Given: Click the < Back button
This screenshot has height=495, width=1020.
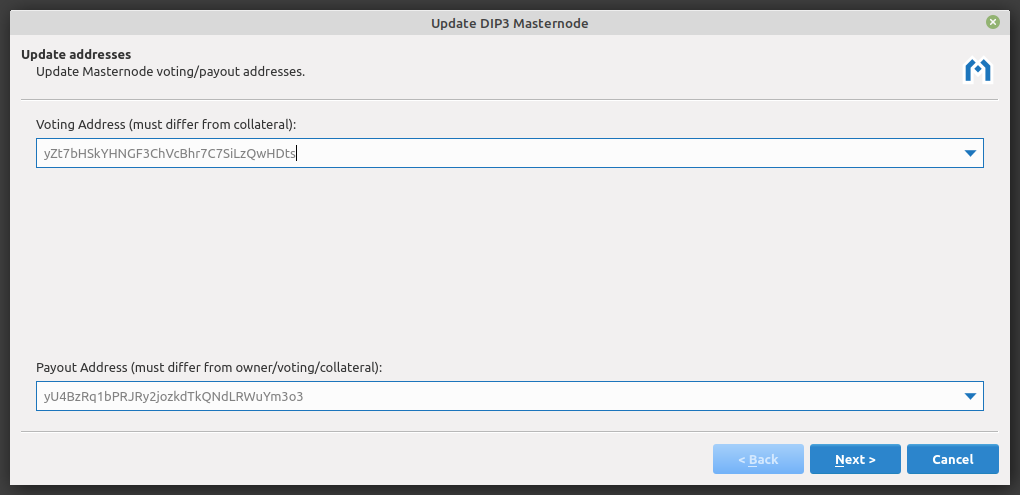Looking at the screenshot, I should tap(758, 459).
